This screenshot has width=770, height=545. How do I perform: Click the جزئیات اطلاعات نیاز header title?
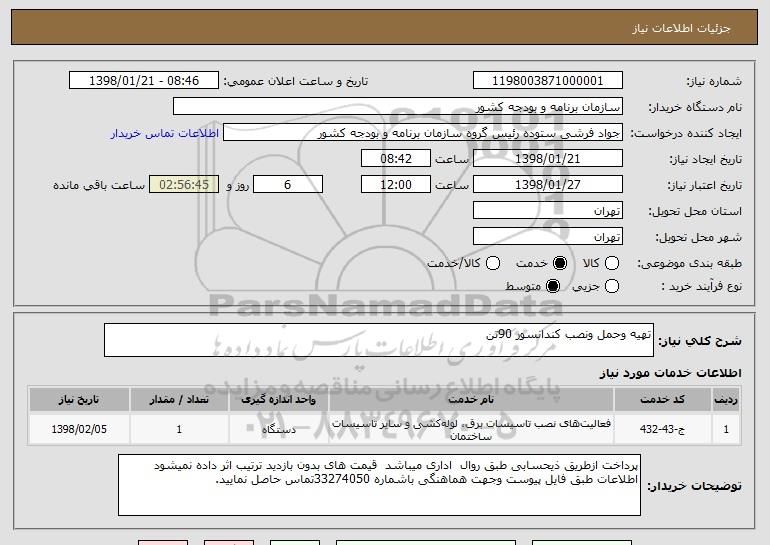[681, 28]
